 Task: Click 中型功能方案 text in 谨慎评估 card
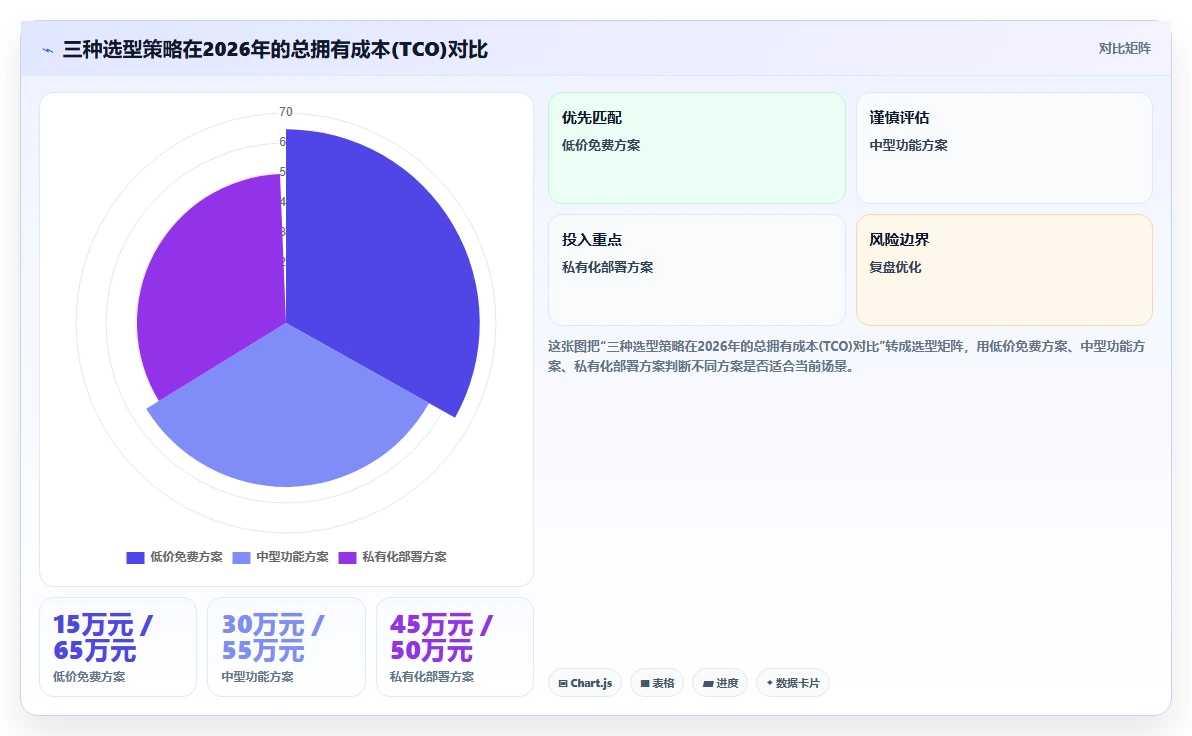[908, 145]
